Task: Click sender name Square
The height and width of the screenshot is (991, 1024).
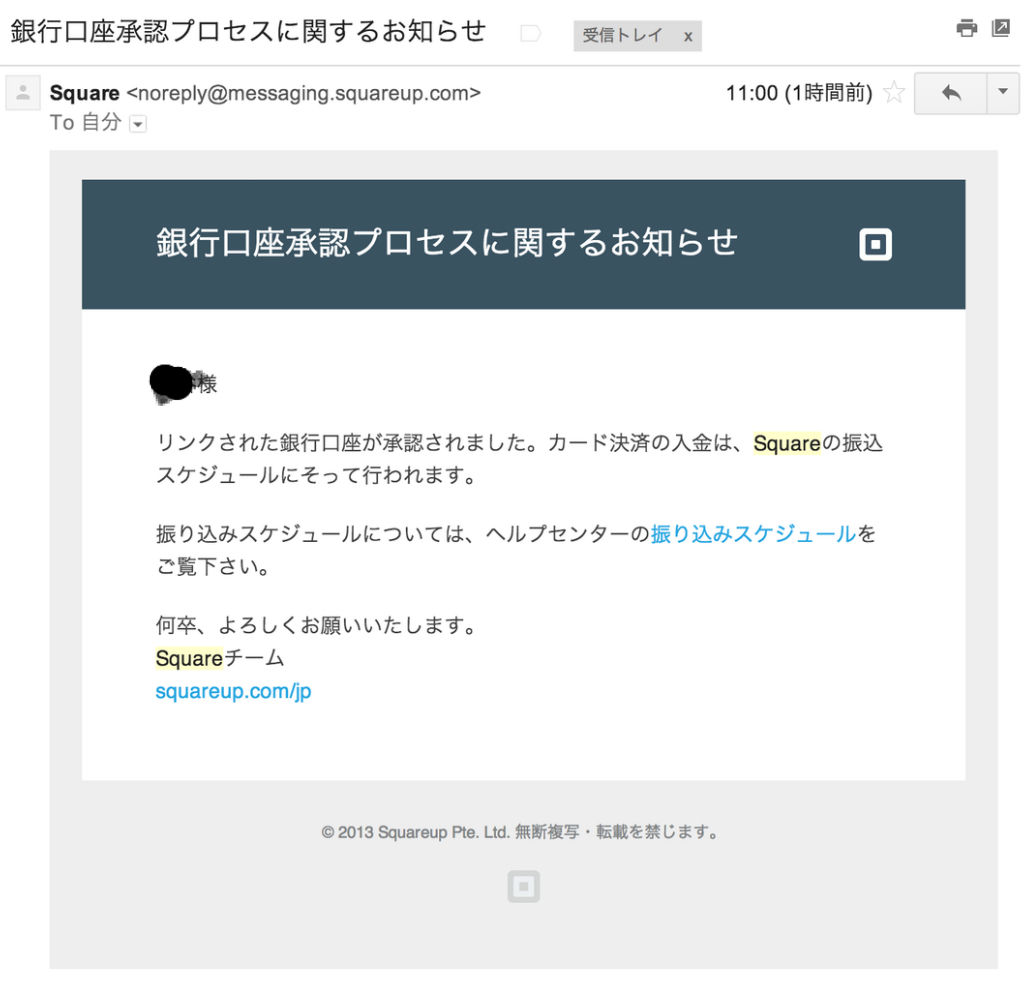Action: click(84, 93)
